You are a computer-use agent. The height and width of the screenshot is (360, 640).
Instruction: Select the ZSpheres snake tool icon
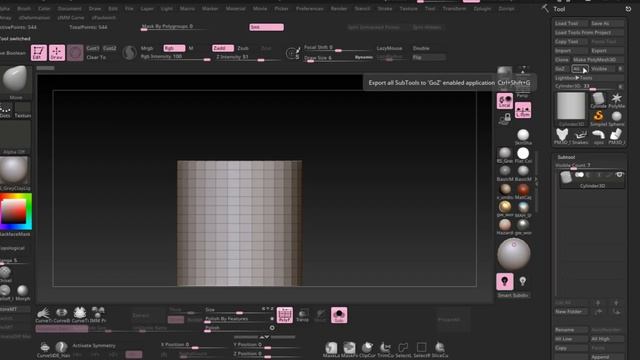tap(580, 136)
